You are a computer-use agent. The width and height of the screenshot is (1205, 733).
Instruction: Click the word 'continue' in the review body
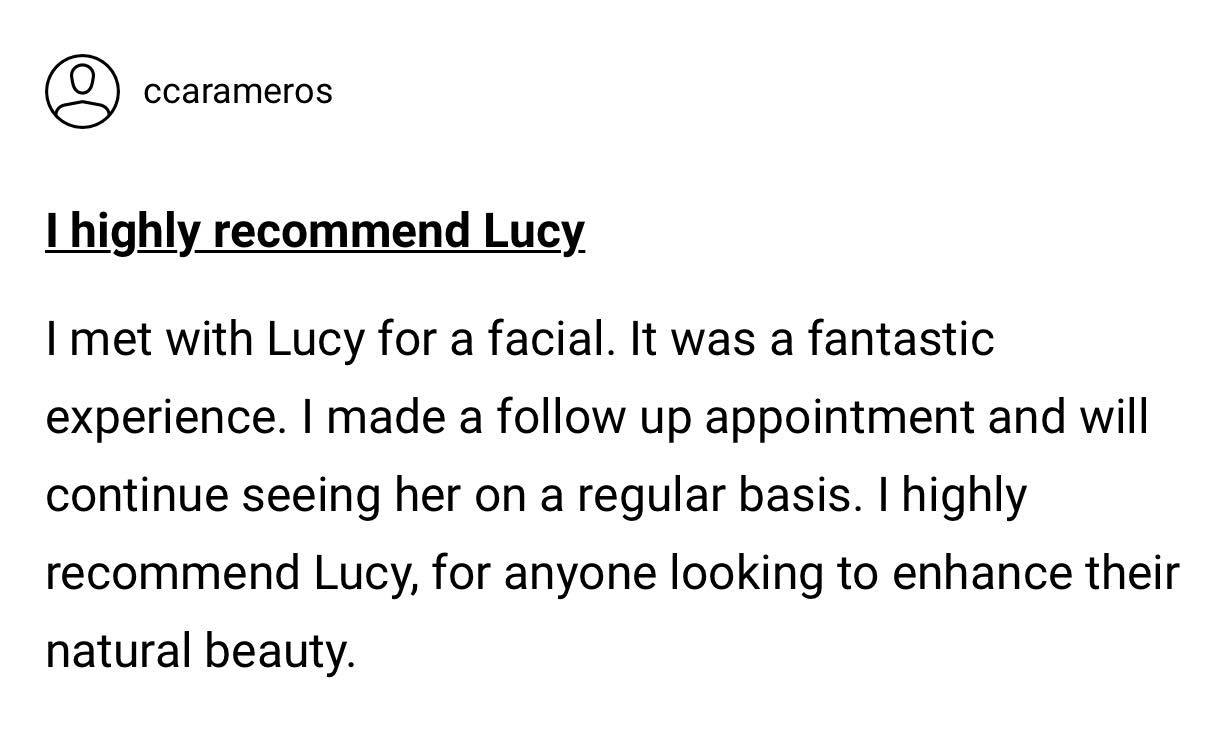pos(137,495)
